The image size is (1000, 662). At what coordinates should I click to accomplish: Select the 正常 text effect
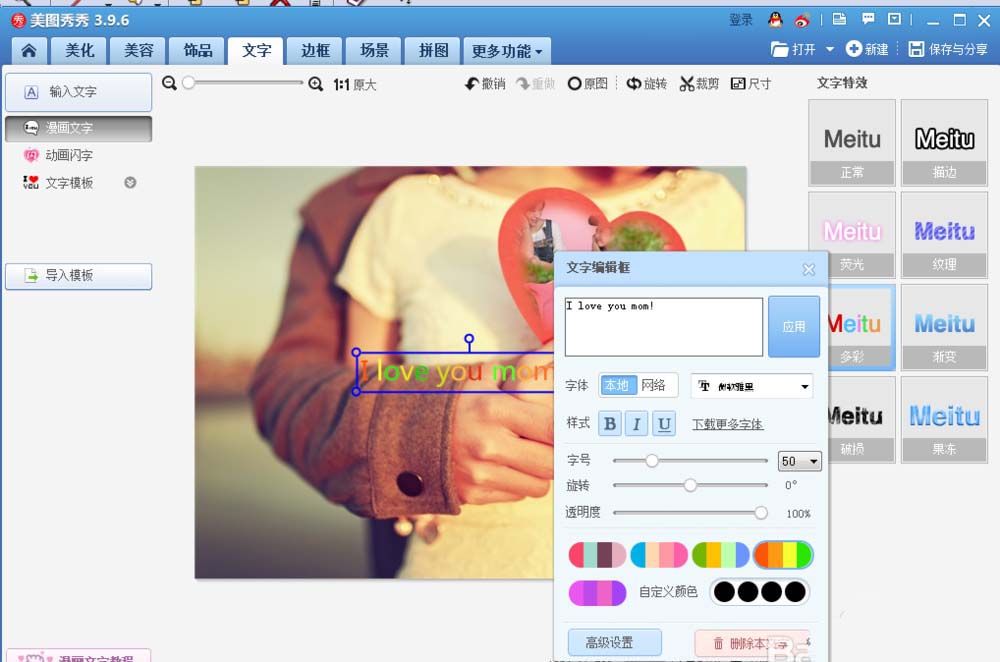point(852,143)
